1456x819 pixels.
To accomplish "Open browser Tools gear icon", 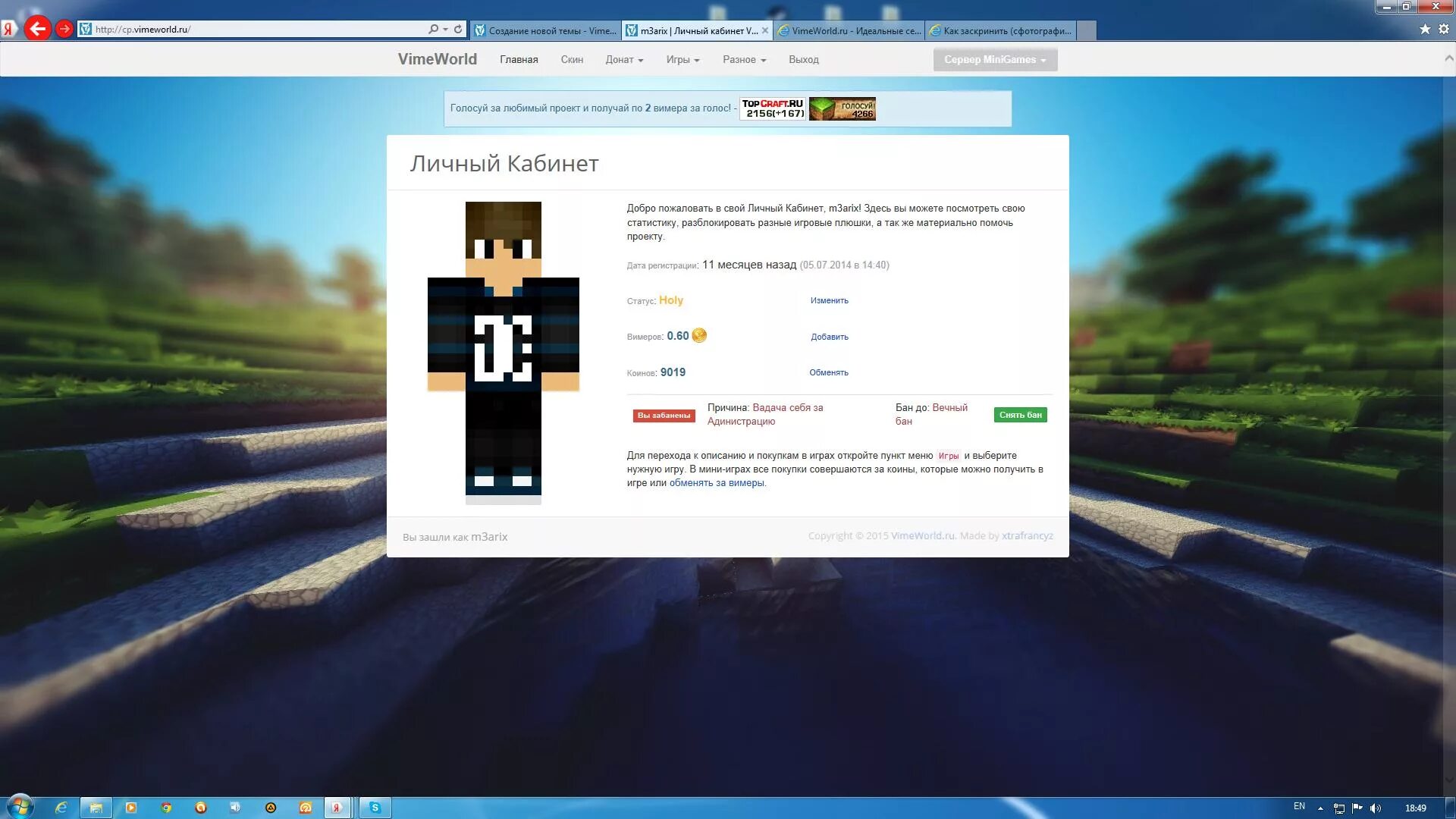I will tap(1444, 29).
